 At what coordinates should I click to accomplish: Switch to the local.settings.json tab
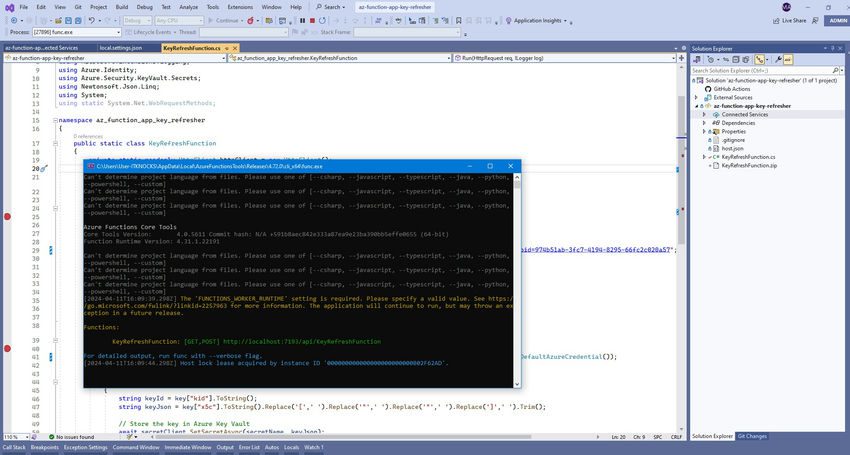tap(121, 48)
